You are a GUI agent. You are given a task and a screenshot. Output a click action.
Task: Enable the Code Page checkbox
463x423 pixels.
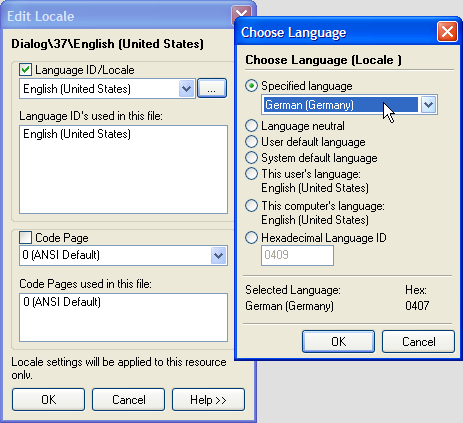pos(26,238)
